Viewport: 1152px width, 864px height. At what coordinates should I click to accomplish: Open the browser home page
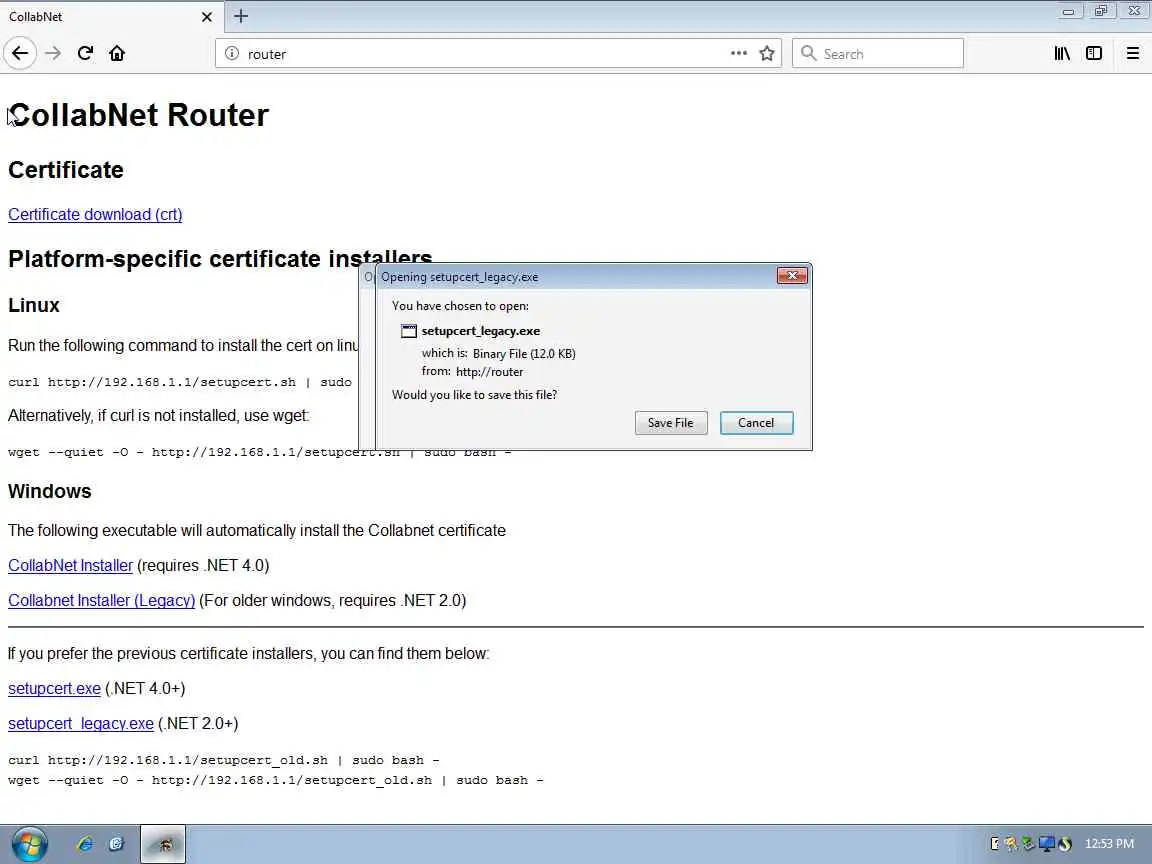click(117, 53)
